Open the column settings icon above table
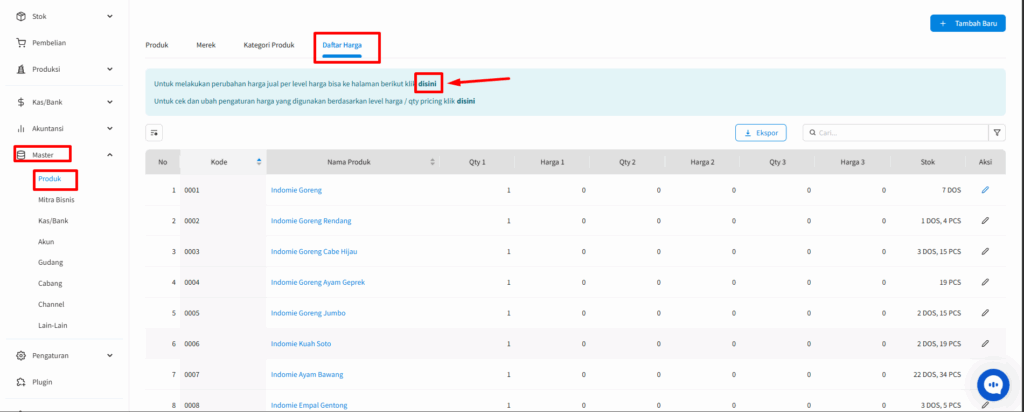1024x412 pixels. (154, 133)
